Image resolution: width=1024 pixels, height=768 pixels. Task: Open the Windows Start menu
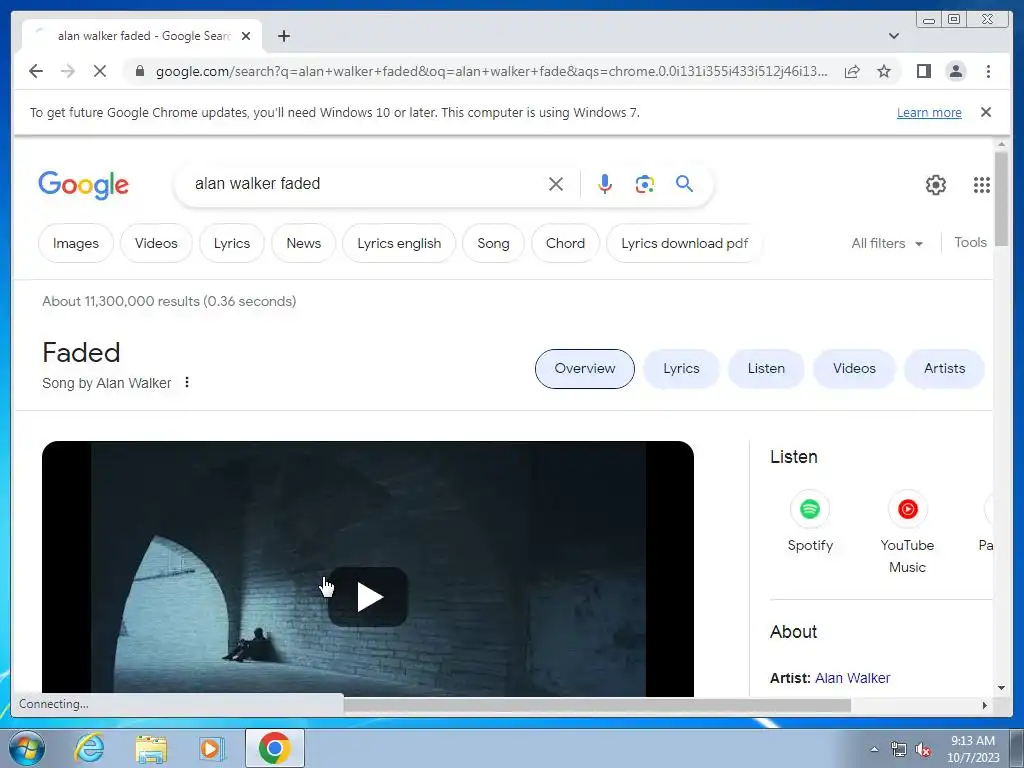(x=27, y=748)
